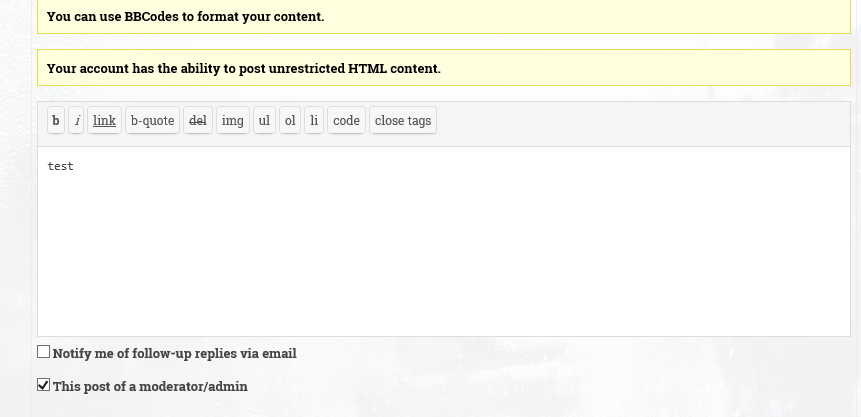Apply italic with the i button

click(x=76, y=120)
